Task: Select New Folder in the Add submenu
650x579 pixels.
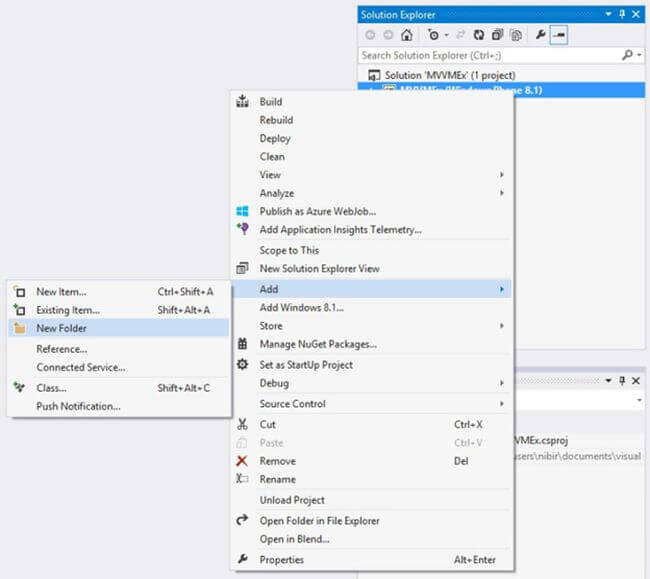Action: pyautogui.click(x=119, y=328)
